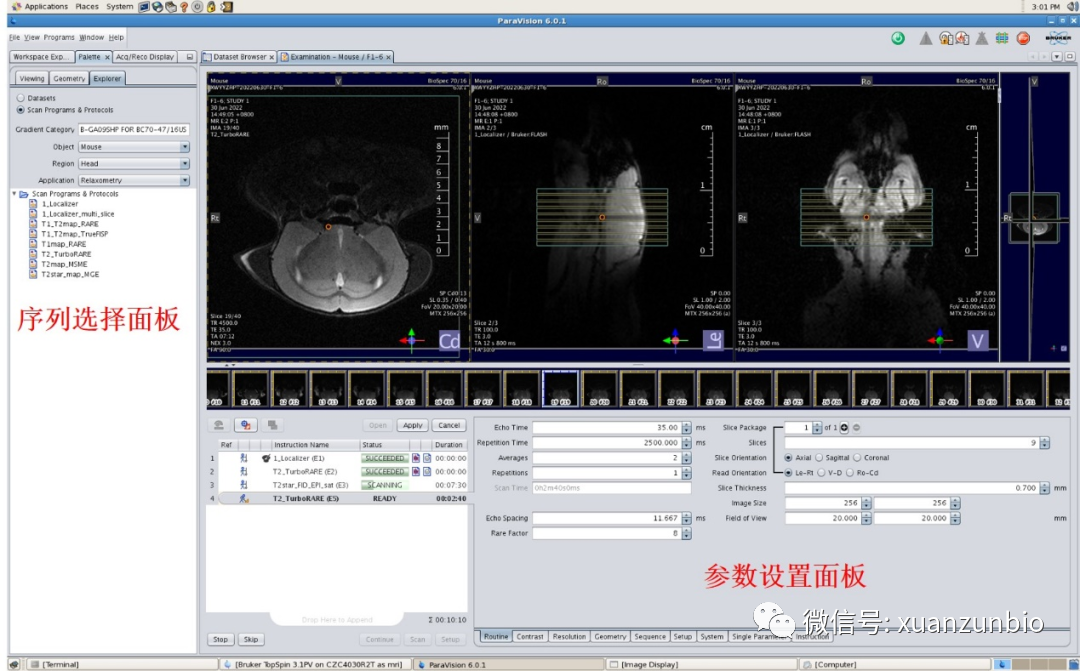Click the Rare Factor stepper arrows
The height and width of the screenshot is (671, 1080).
(x=686, y=534)
